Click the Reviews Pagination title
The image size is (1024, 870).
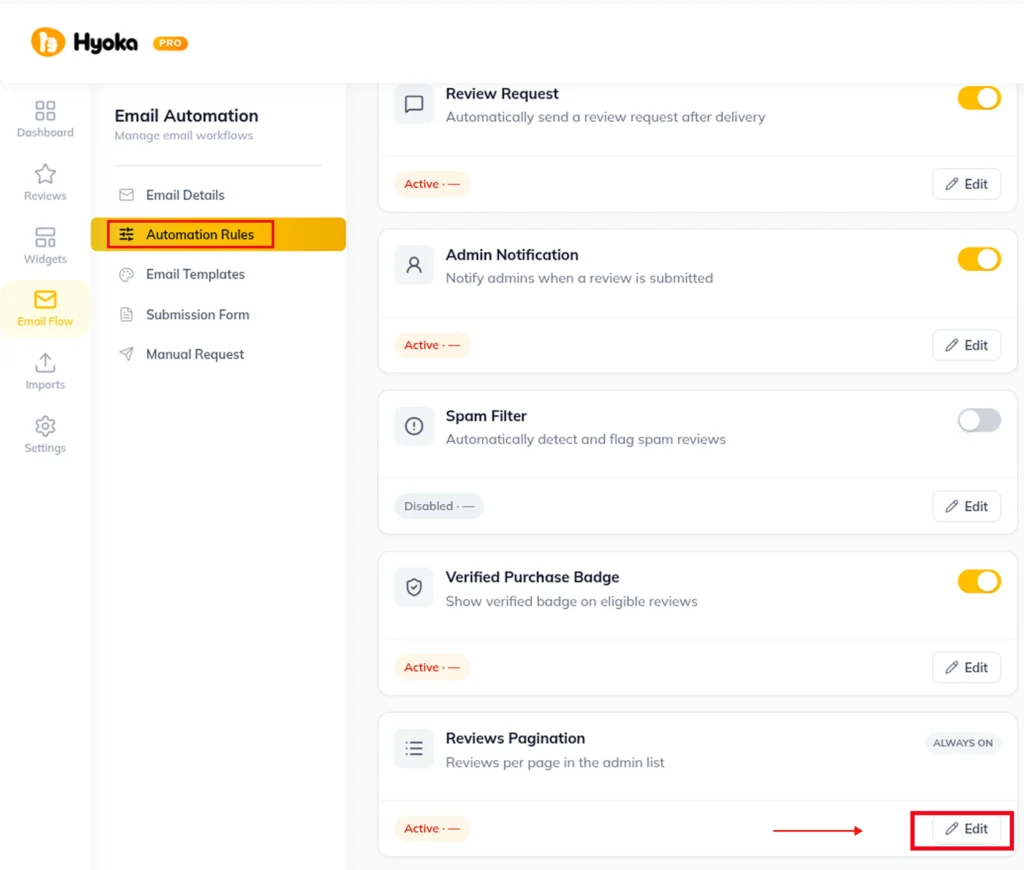coord(515,738)
